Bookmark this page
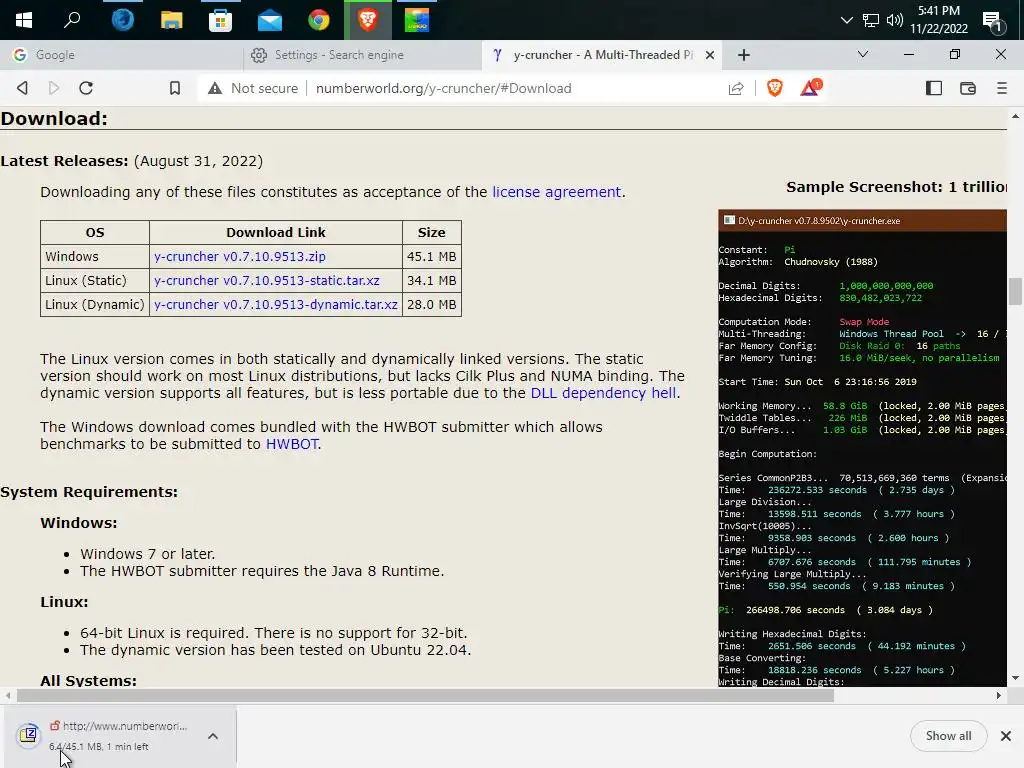 [x=174, y=88]
